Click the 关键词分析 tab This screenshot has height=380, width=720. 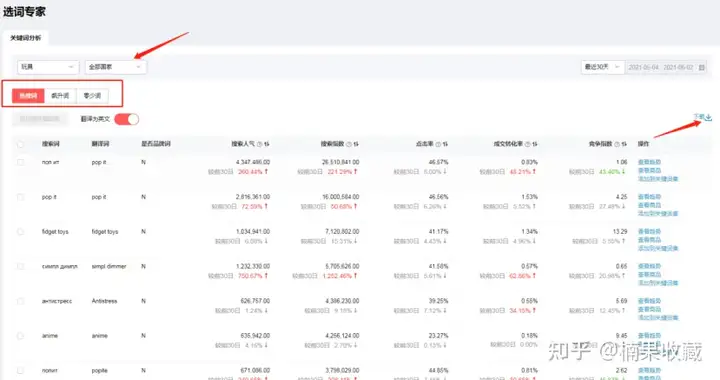point(26,38)
